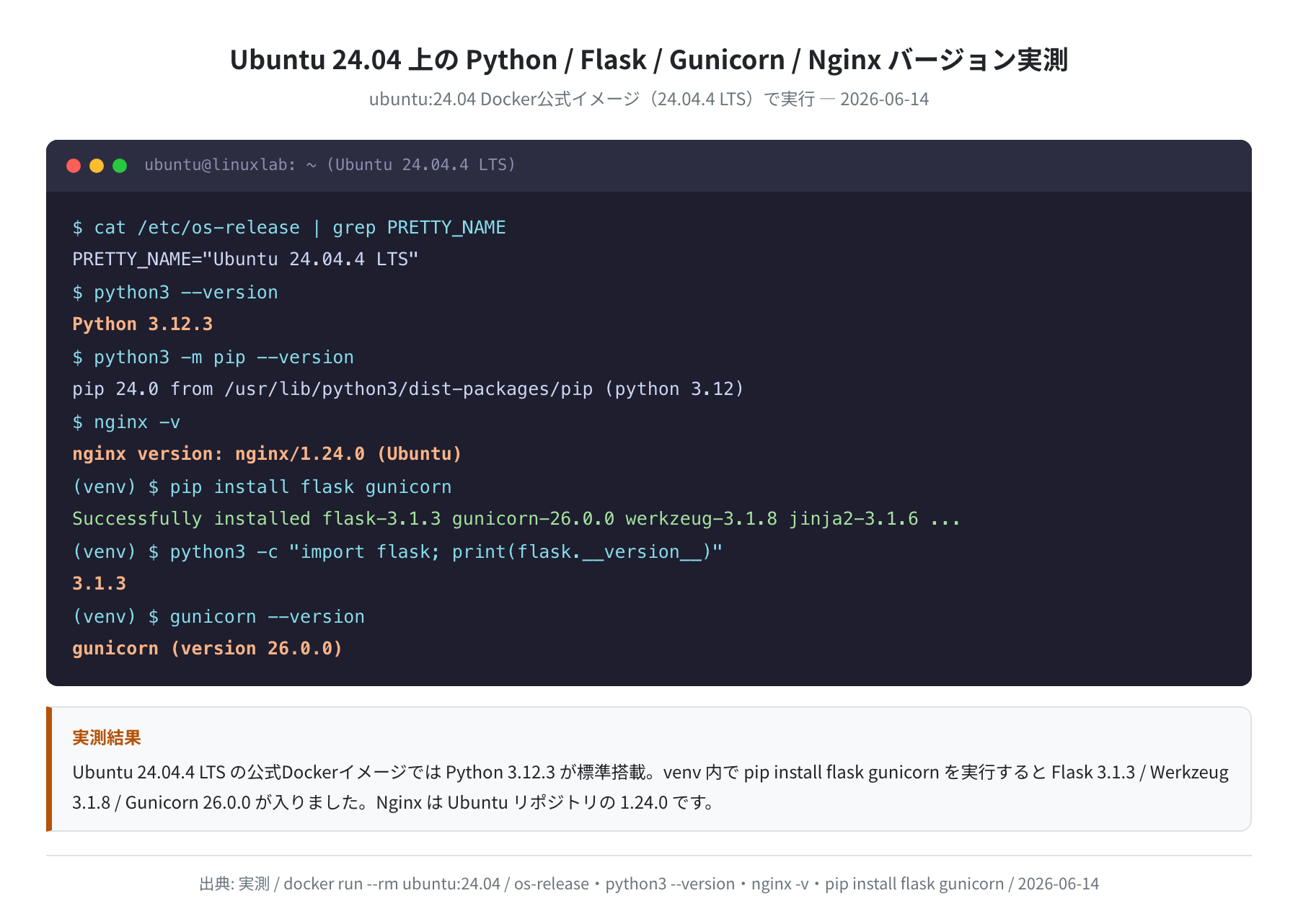
Task: Click the terminal title ubuntu@linuxlab
Action: [x=330, y=165]
